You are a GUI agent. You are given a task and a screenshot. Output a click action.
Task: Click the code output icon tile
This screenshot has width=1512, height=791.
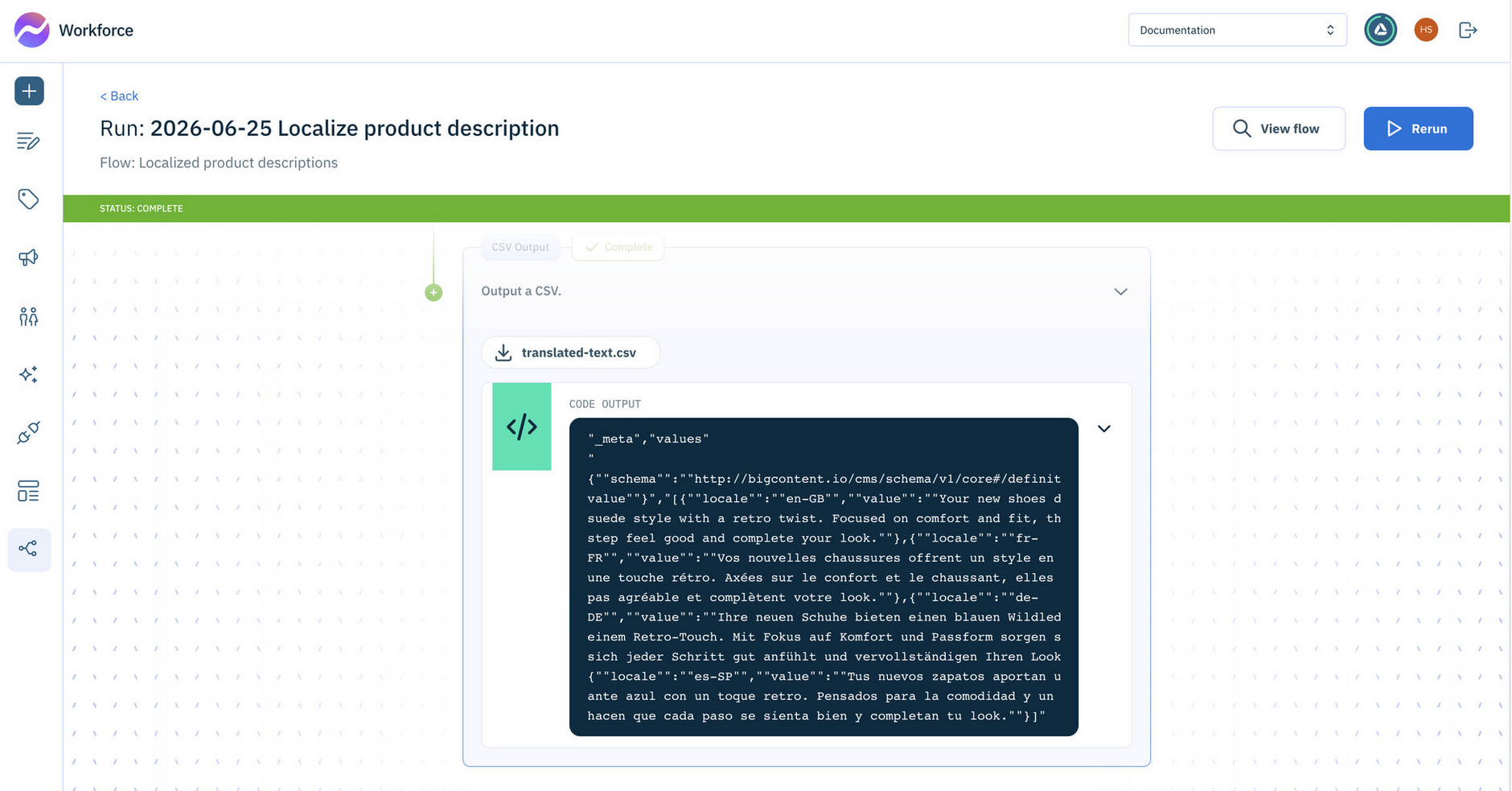[x=522, y=426]
